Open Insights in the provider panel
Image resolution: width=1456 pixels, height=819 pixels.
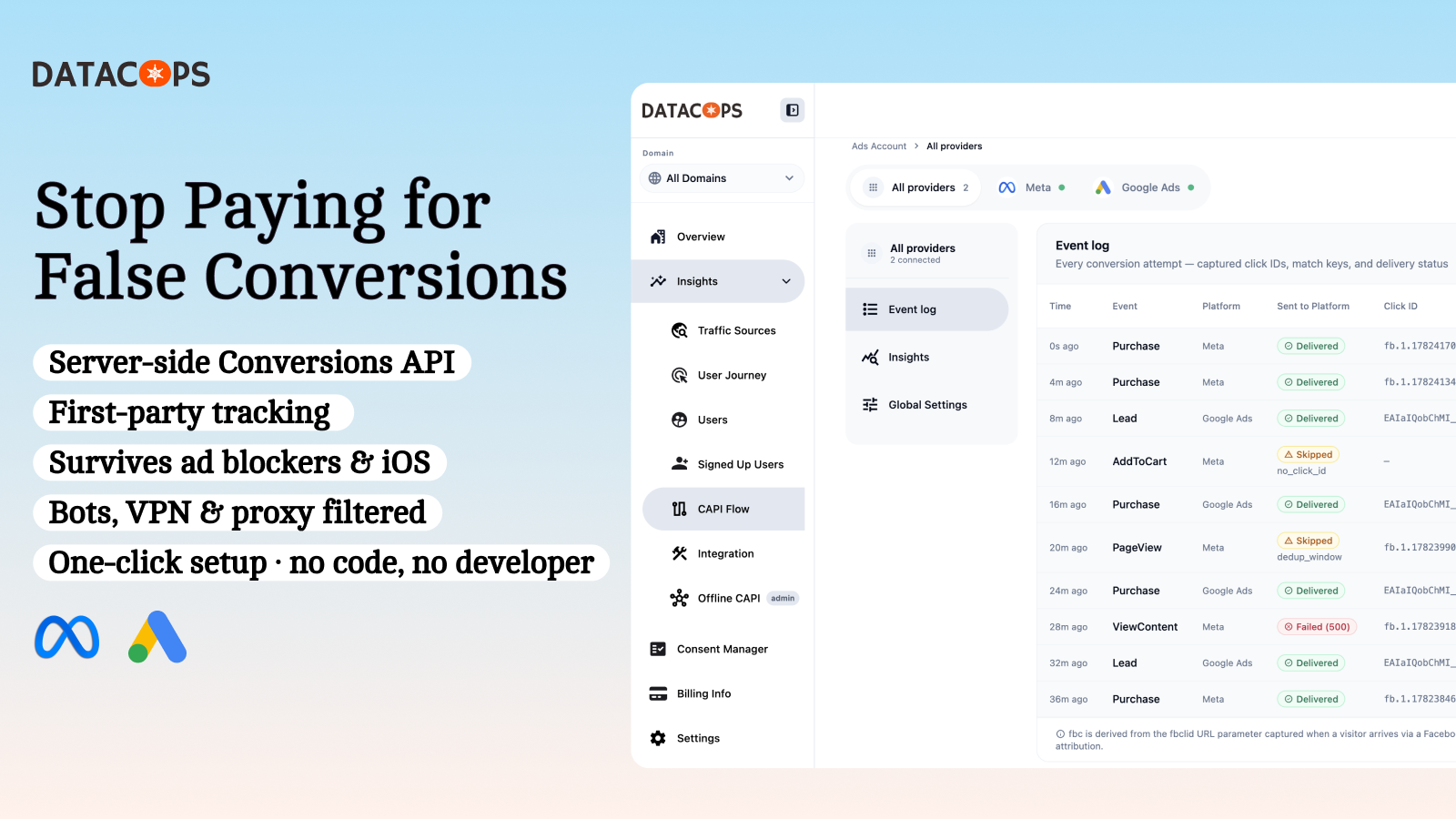(926, 357)
